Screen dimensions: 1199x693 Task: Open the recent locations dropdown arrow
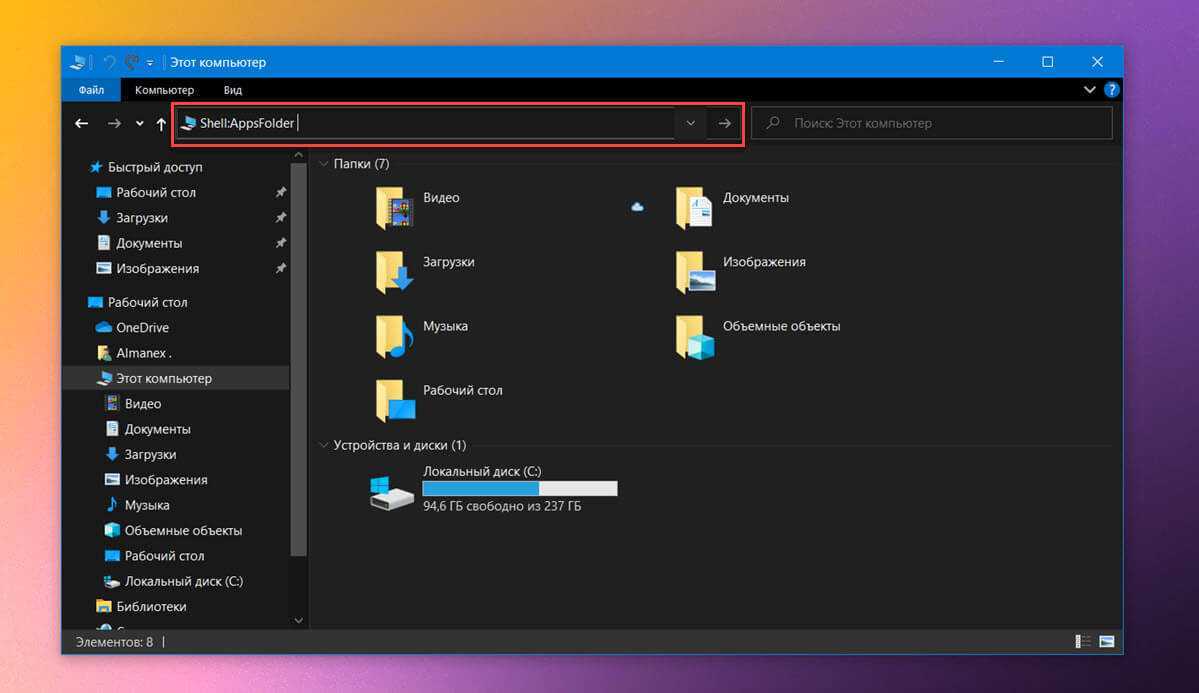click(x=138, y=124)
